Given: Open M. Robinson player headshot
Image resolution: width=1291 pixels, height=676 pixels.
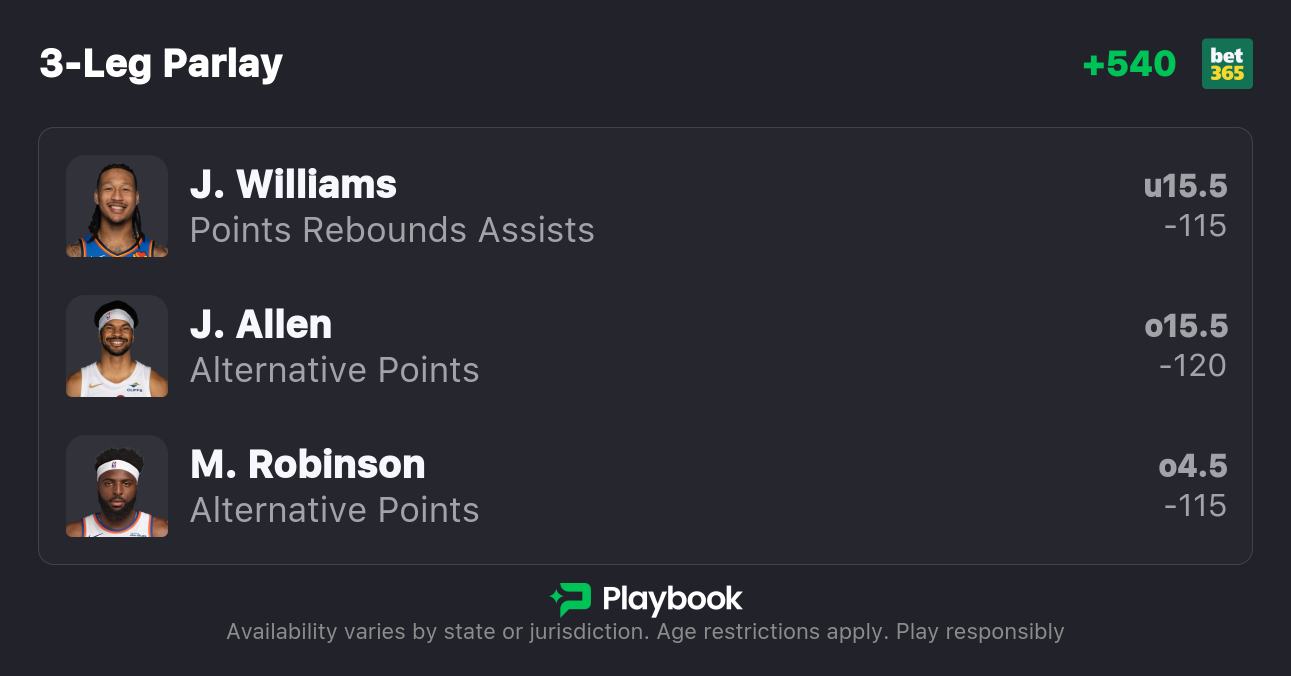Looking at the screenshot, I should (117, 486).
